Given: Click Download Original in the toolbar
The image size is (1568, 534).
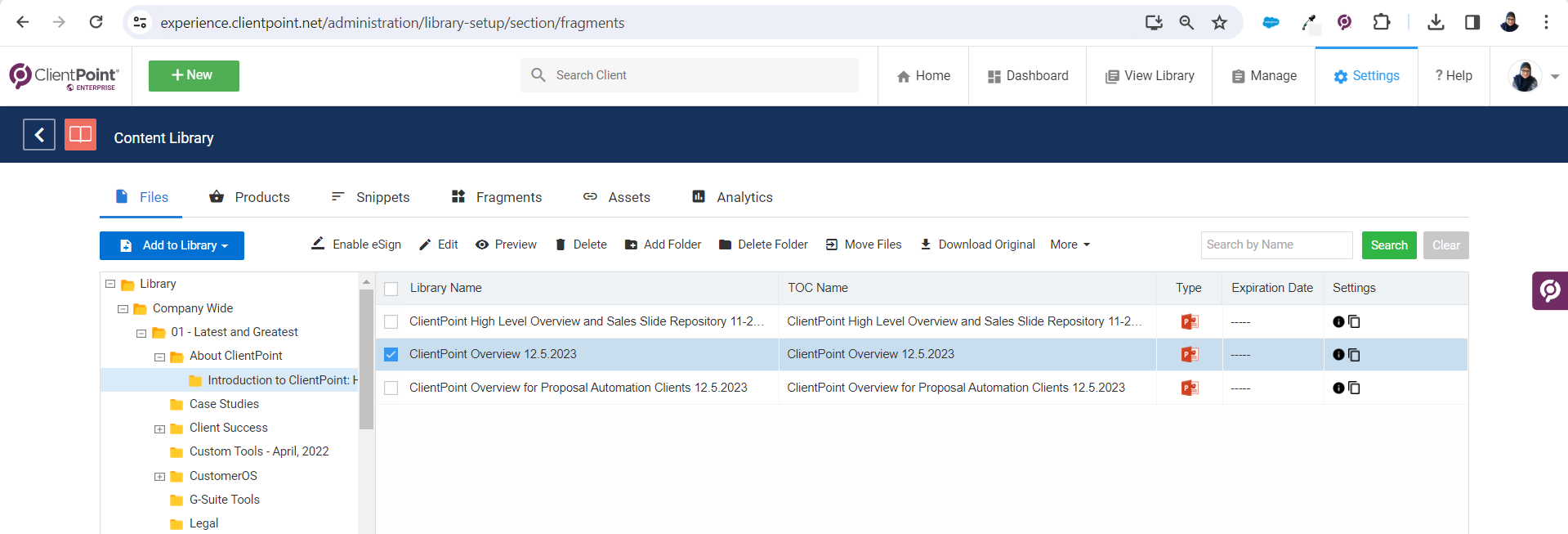Looking at the screenshot, I should tap(977, 245).
